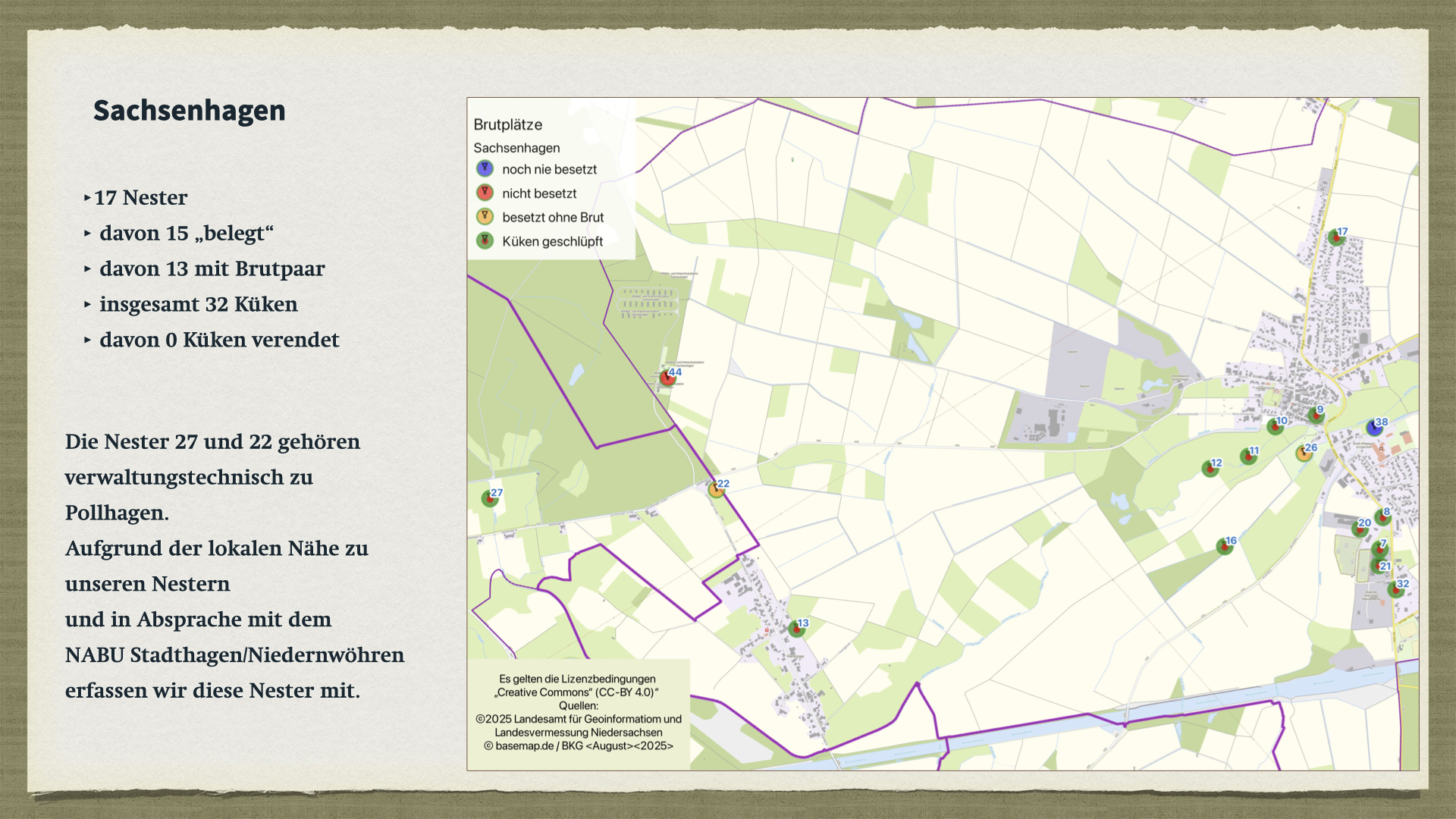Screen dimensions: 1456x819
Task: Select nest marker 27 near the forest
Action: point(490,499)
